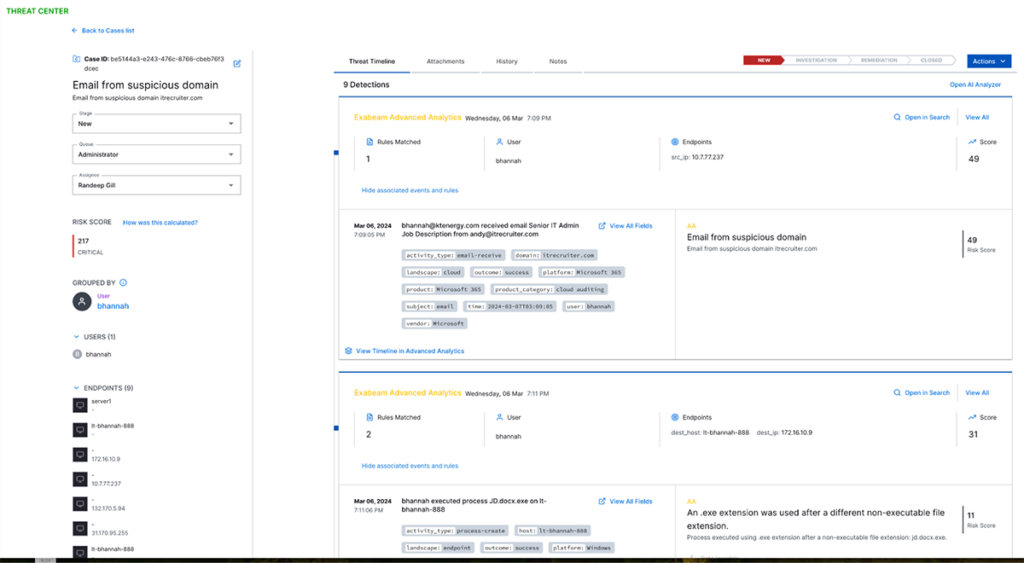Click the Open AI Analyzer link
This screenshot has width=1024, height=563.
[x=974, y=85]
